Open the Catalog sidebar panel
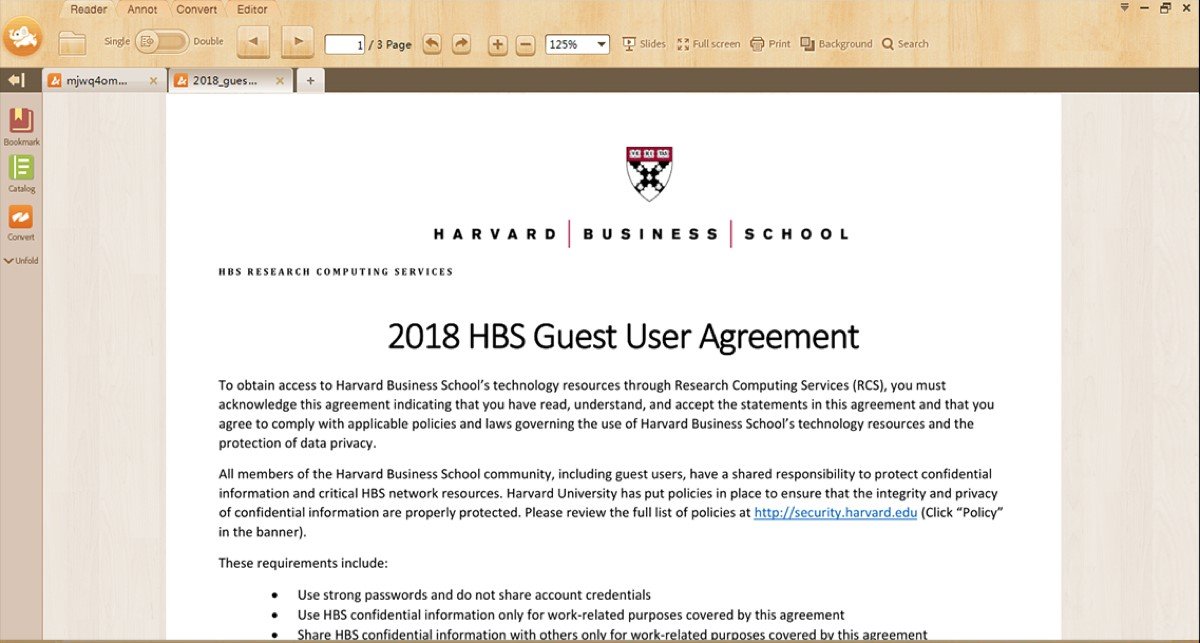1200x643 pixels. (x=21, y=174)
